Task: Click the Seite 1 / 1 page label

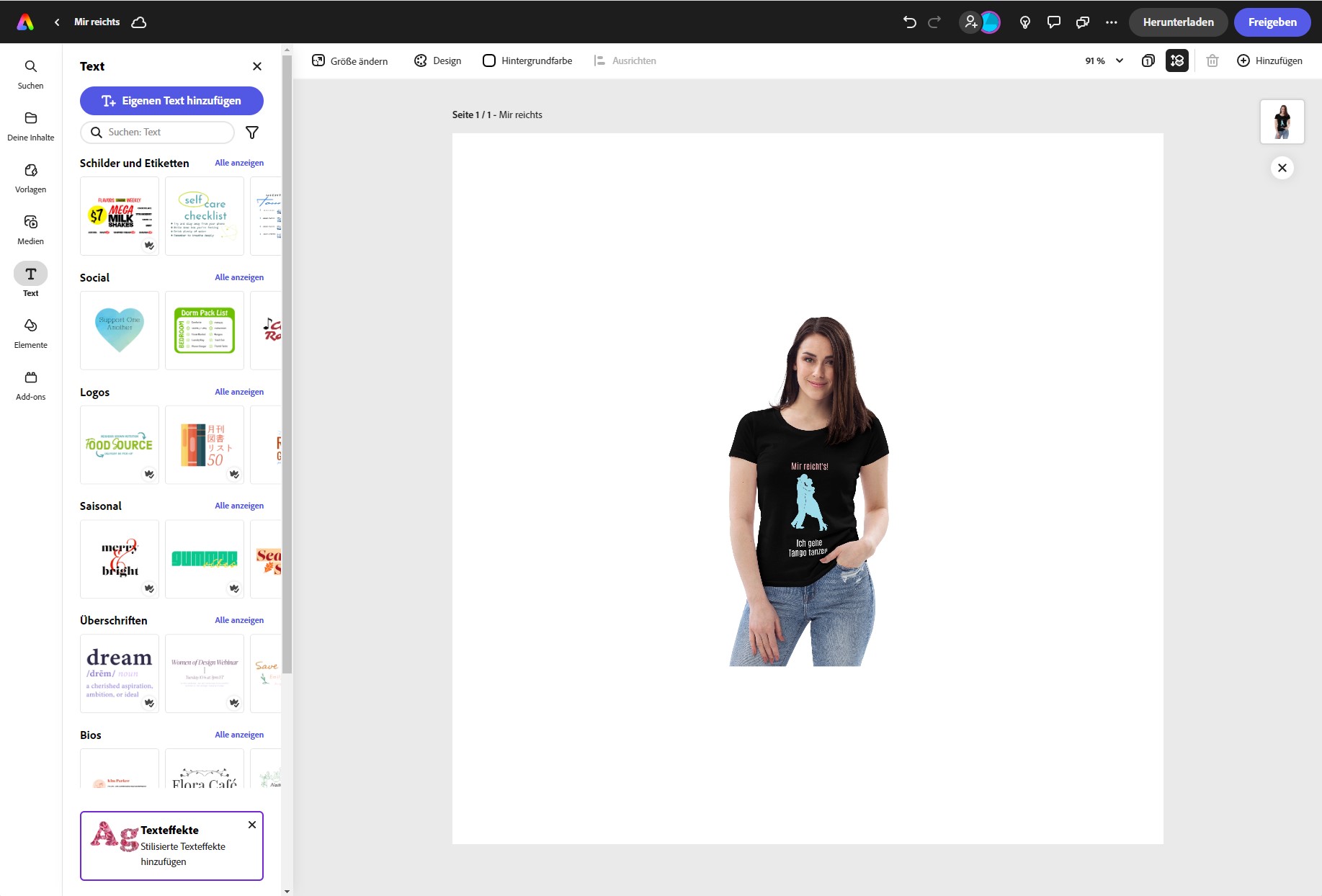Action: [497, 115]
